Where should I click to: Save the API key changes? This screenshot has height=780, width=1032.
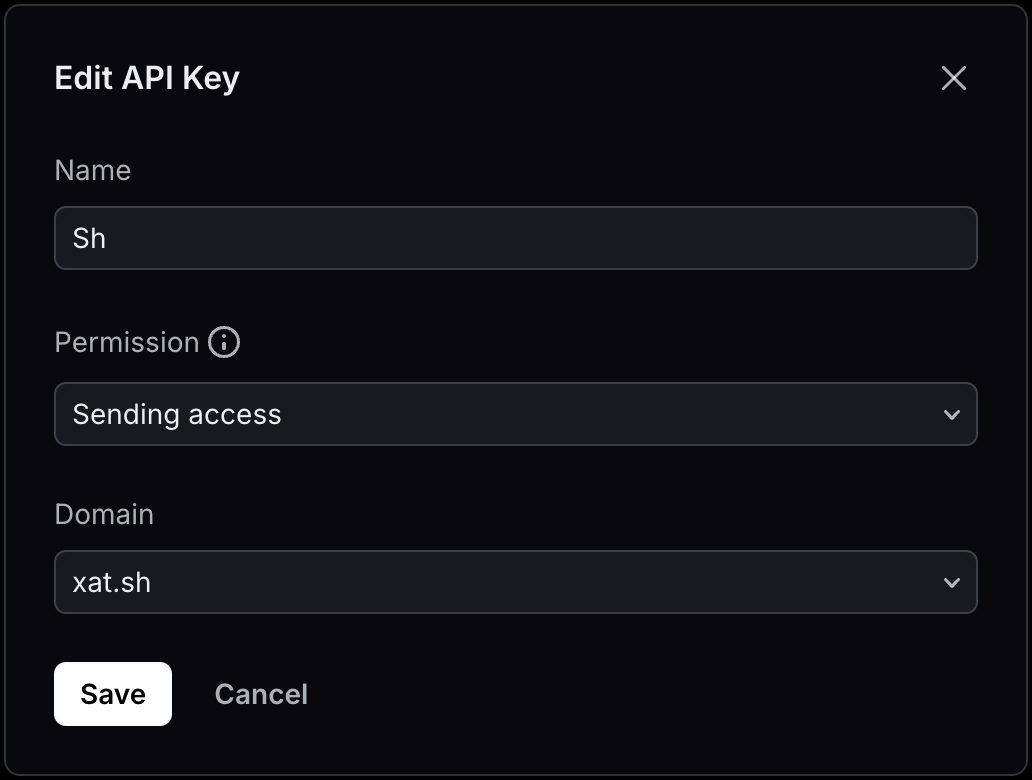tap(113, 694)
